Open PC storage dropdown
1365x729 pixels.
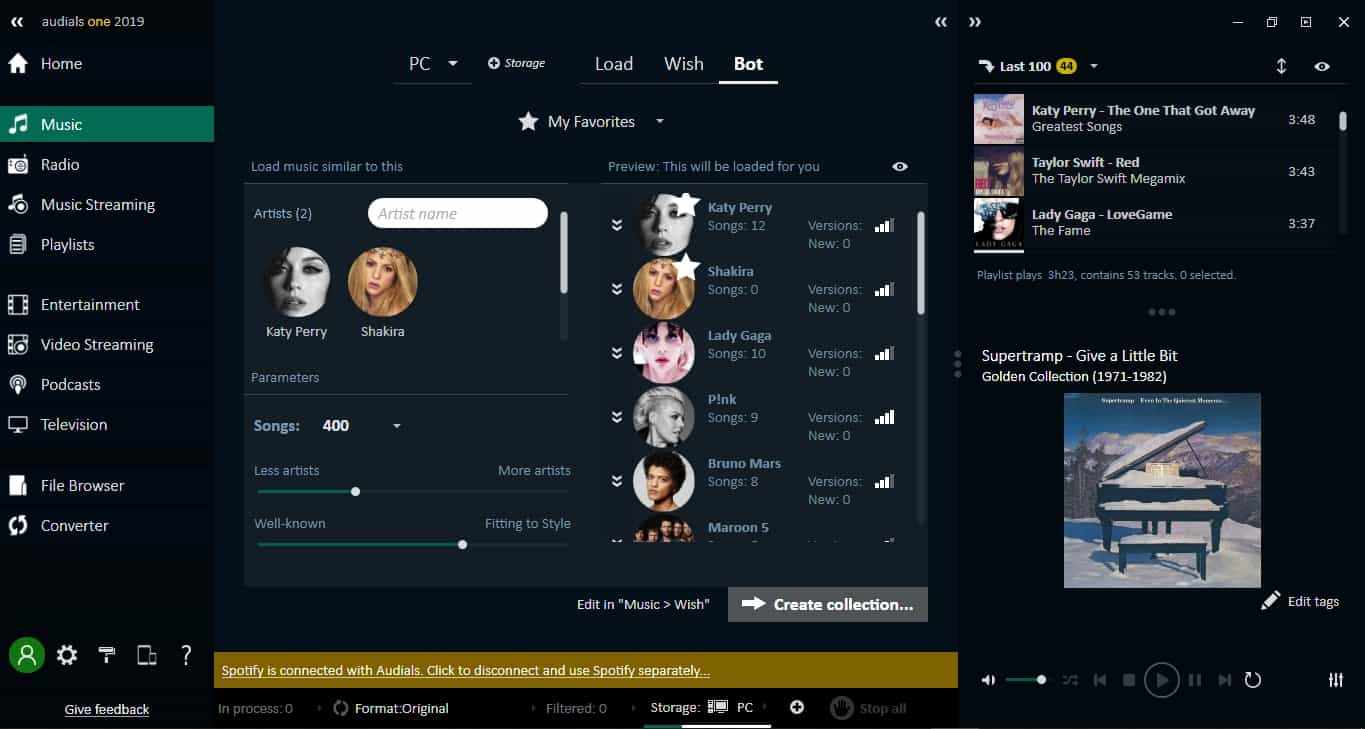point(433,64)
